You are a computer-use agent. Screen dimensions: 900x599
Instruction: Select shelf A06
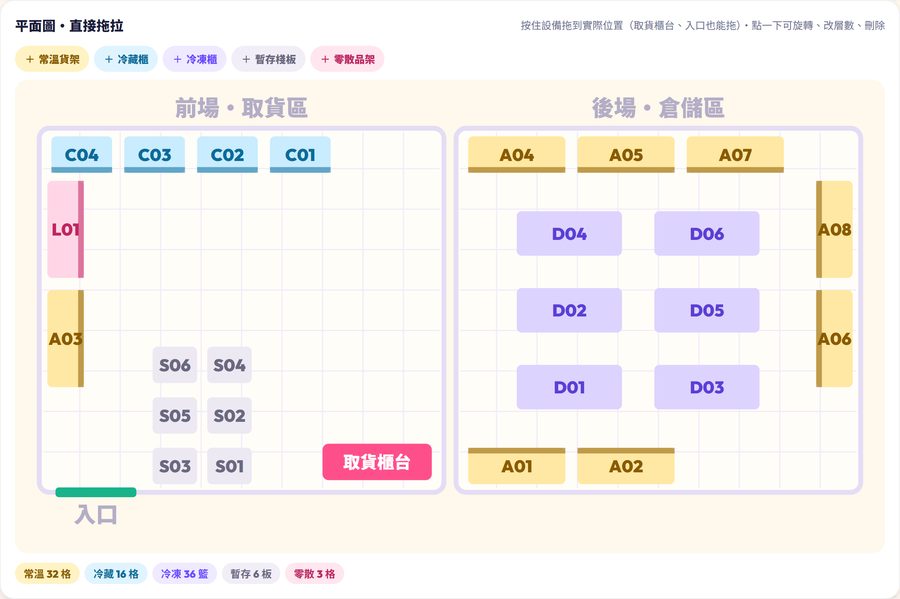point(835,339)
